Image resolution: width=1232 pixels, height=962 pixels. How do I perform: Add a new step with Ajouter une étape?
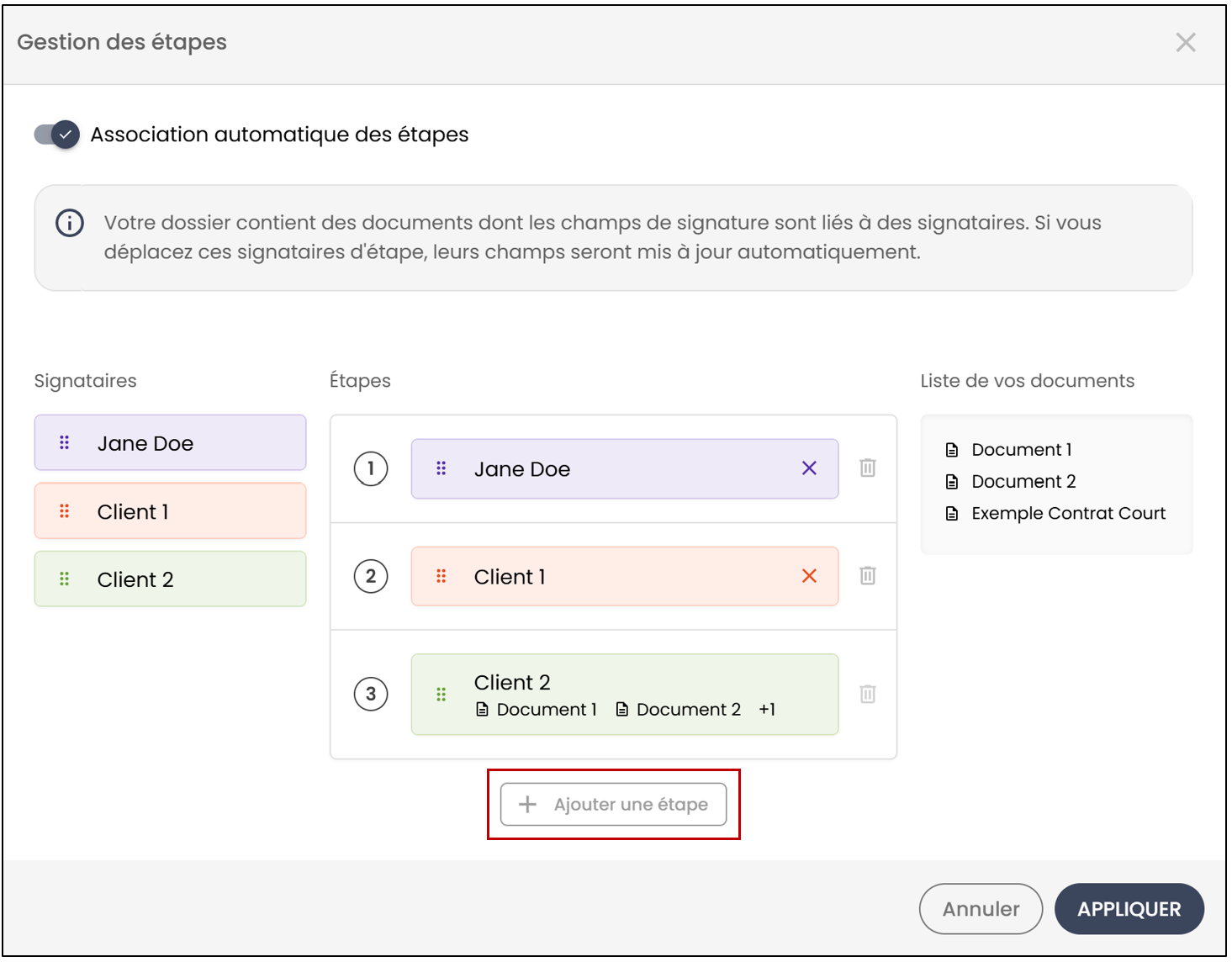614,805
